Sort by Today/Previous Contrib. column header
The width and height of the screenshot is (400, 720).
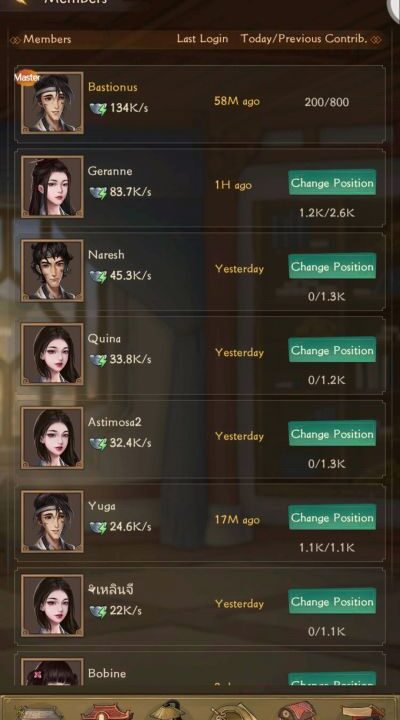click(304, 39)
